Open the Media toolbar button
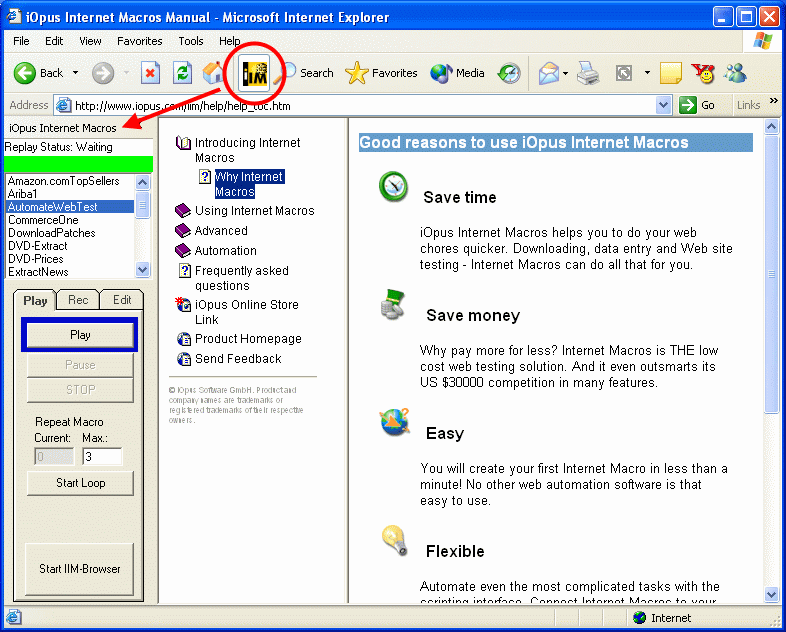Image resolution: width=786 pixels, height=632 pixels. 457,73
